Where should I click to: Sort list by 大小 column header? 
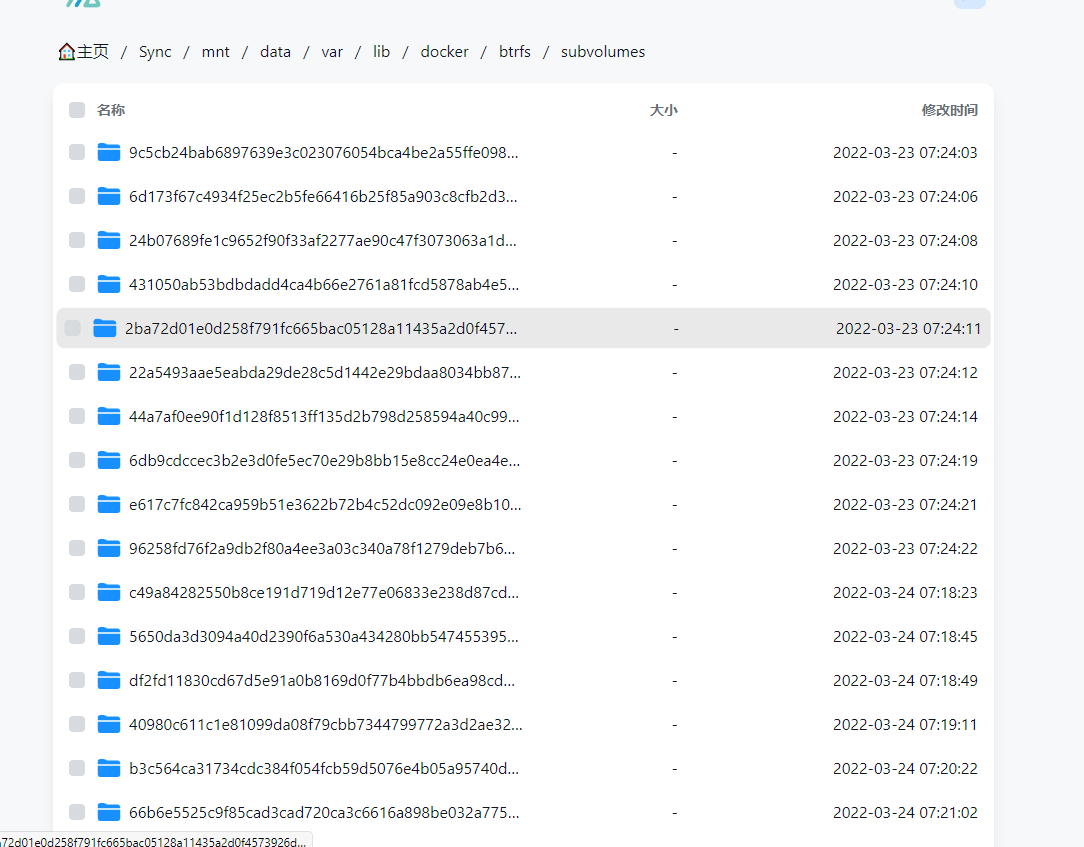click(663, 110)
